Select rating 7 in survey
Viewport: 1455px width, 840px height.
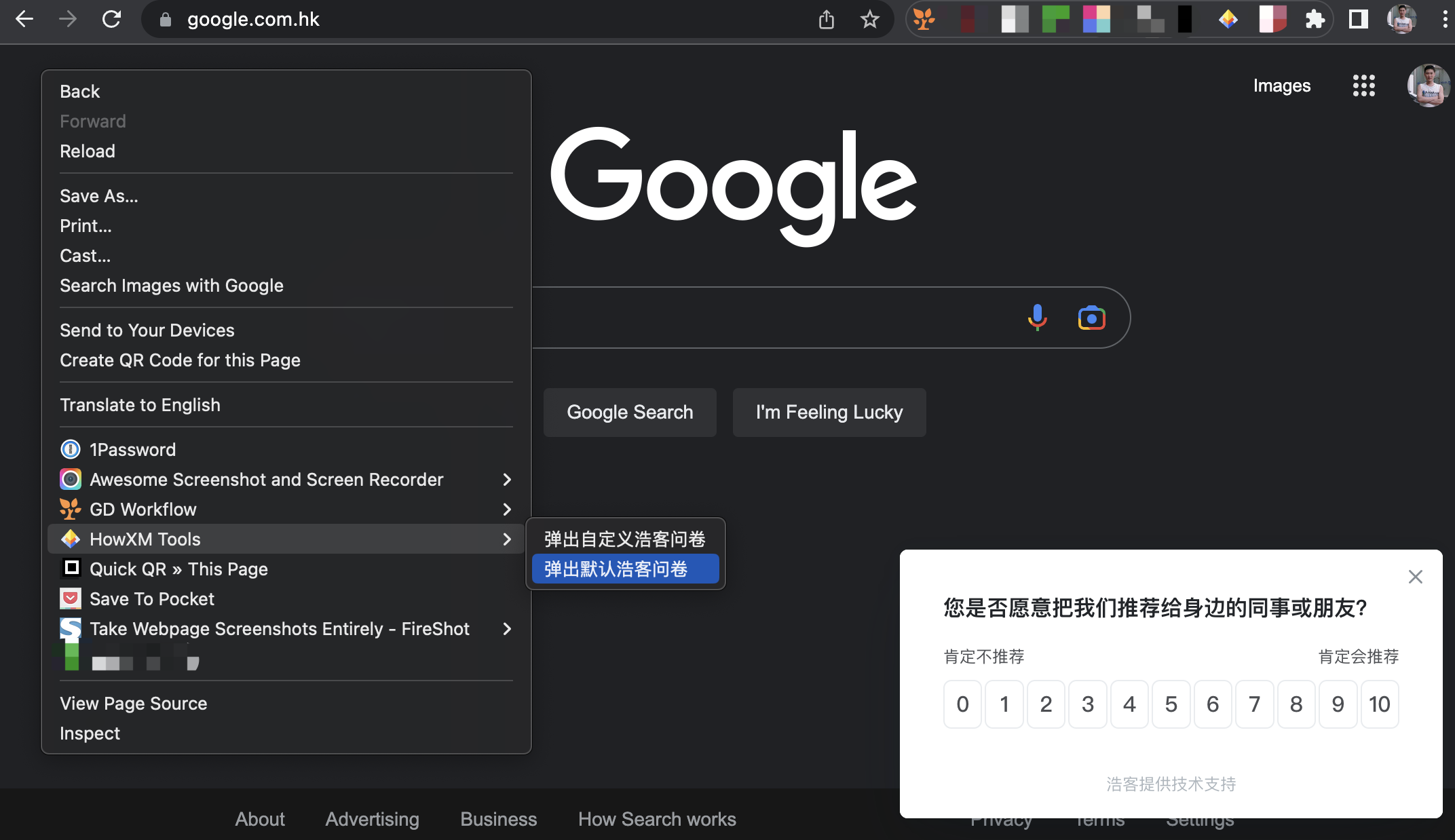(1254, 704)
